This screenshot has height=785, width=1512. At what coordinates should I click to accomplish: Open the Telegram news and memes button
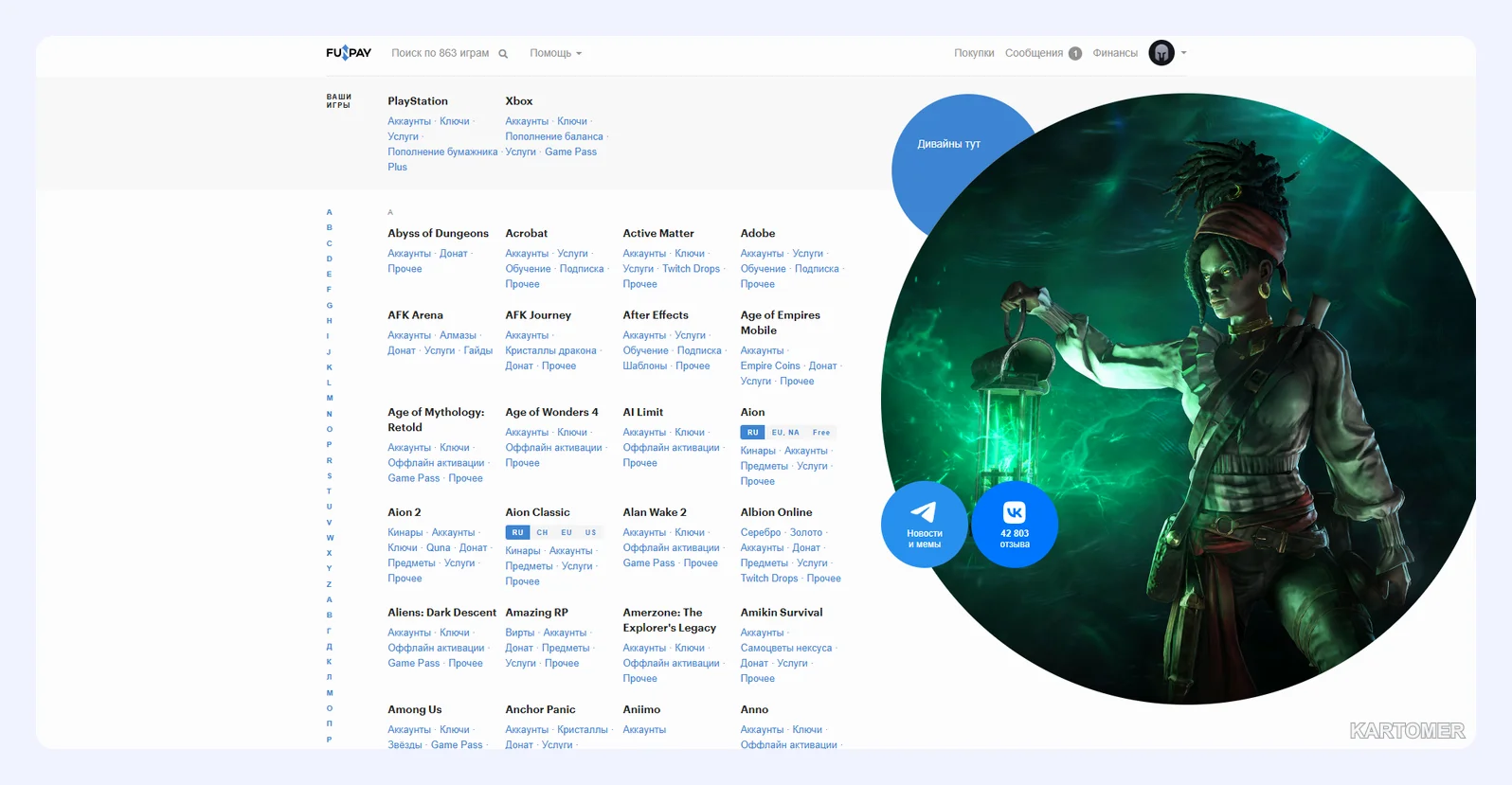[924, 525]
